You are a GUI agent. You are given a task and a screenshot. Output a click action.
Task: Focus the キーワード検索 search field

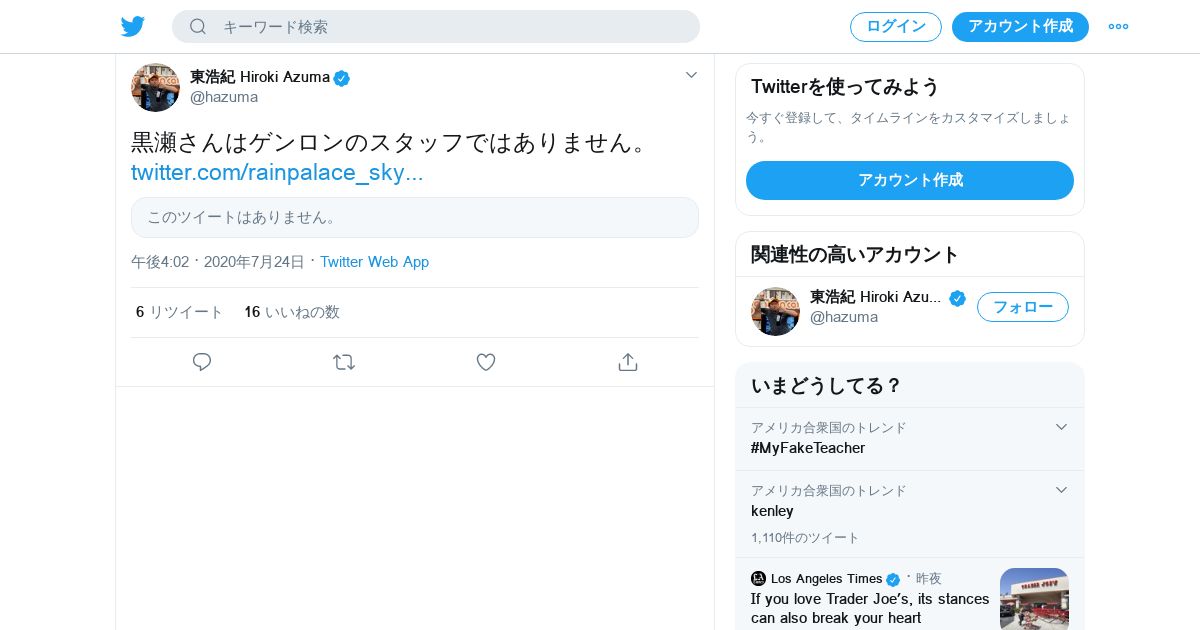pyautogui.click(x=450, y=27)
